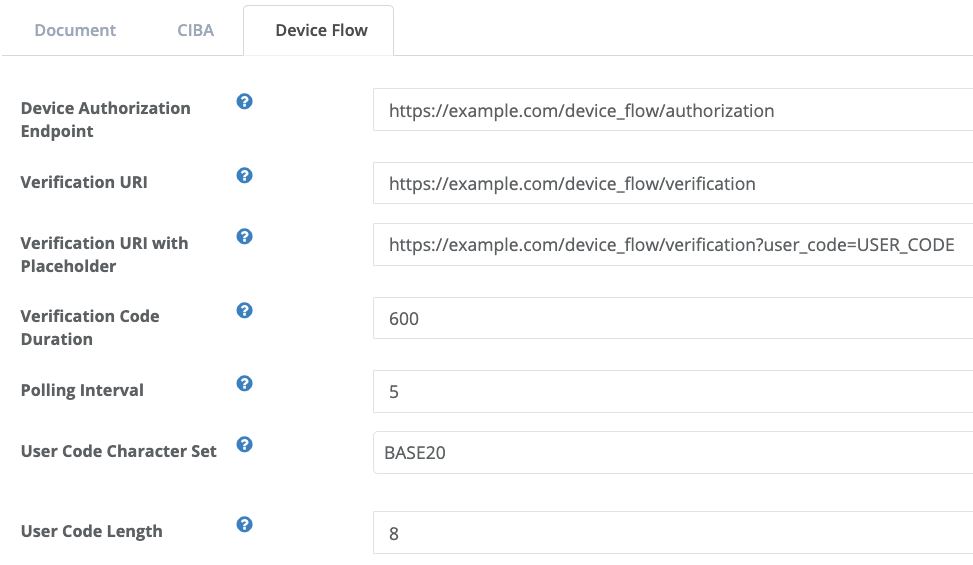Click the User Code Length label
The width and height of the screenshot is (973, 565).
92,532
